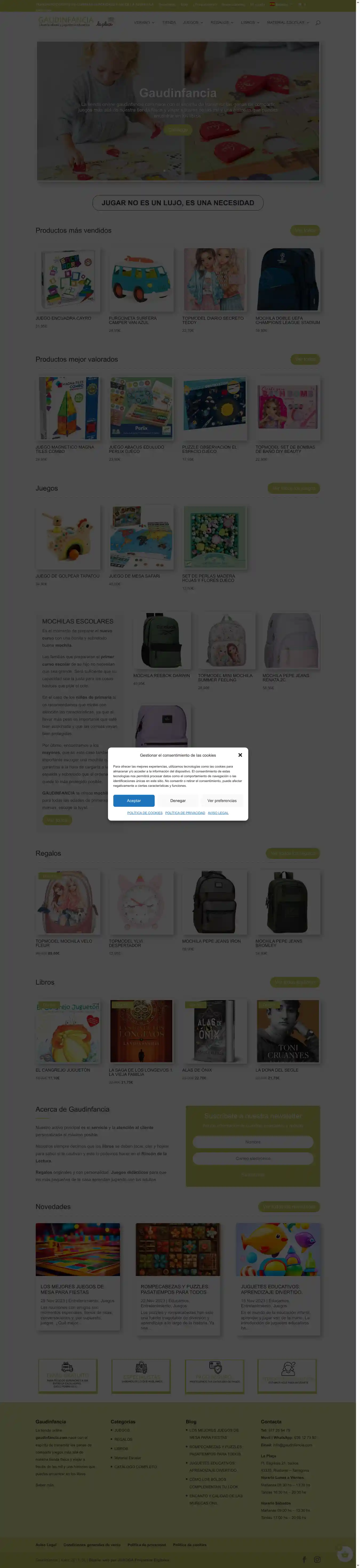
Task: Open the search magnifier icon in header
Action: [317, 22]
